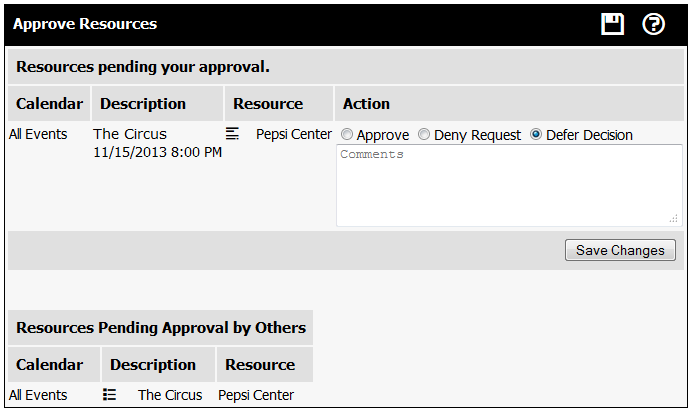
Task: Click the upper Calendar column header
Action: (x=49, y=103)
